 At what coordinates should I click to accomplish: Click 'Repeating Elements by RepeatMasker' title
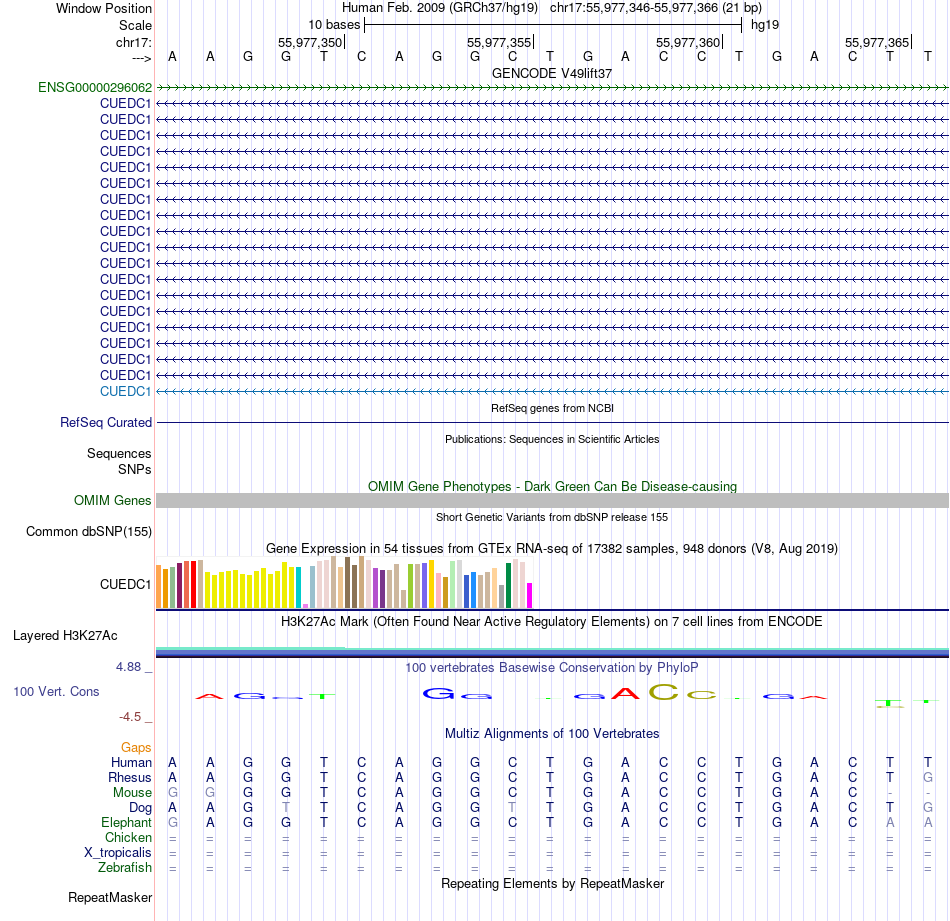[x=553, y=883]
